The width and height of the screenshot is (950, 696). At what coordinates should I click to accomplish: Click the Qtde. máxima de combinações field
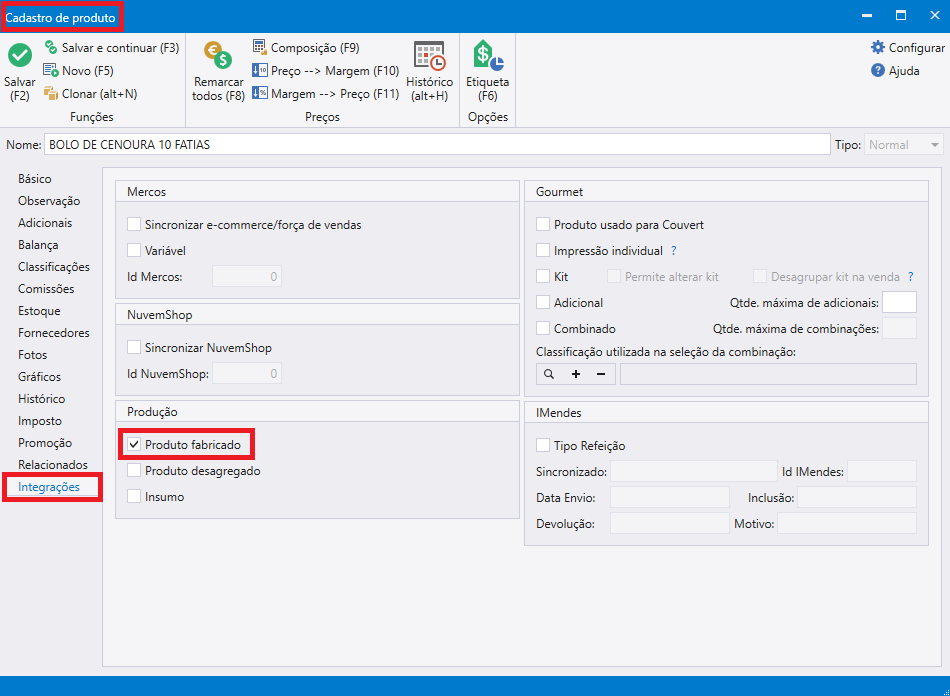tap(899, 329)
